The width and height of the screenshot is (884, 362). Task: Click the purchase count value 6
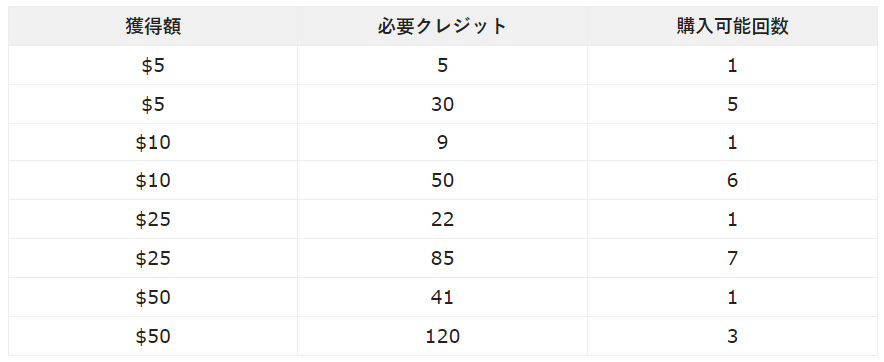[x=732, y=180]
